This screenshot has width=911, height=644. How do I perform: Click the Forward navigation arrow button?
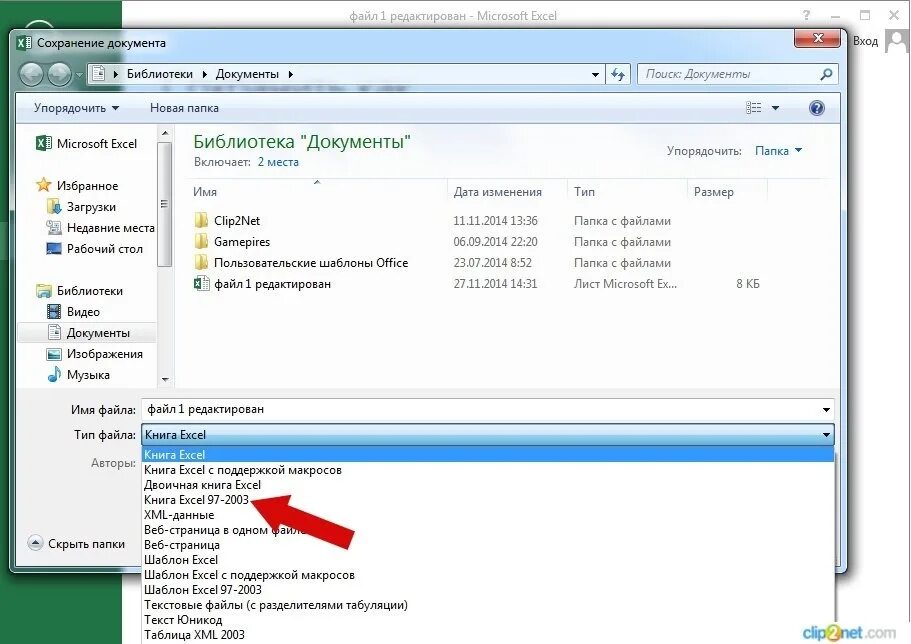click(59, 74)
